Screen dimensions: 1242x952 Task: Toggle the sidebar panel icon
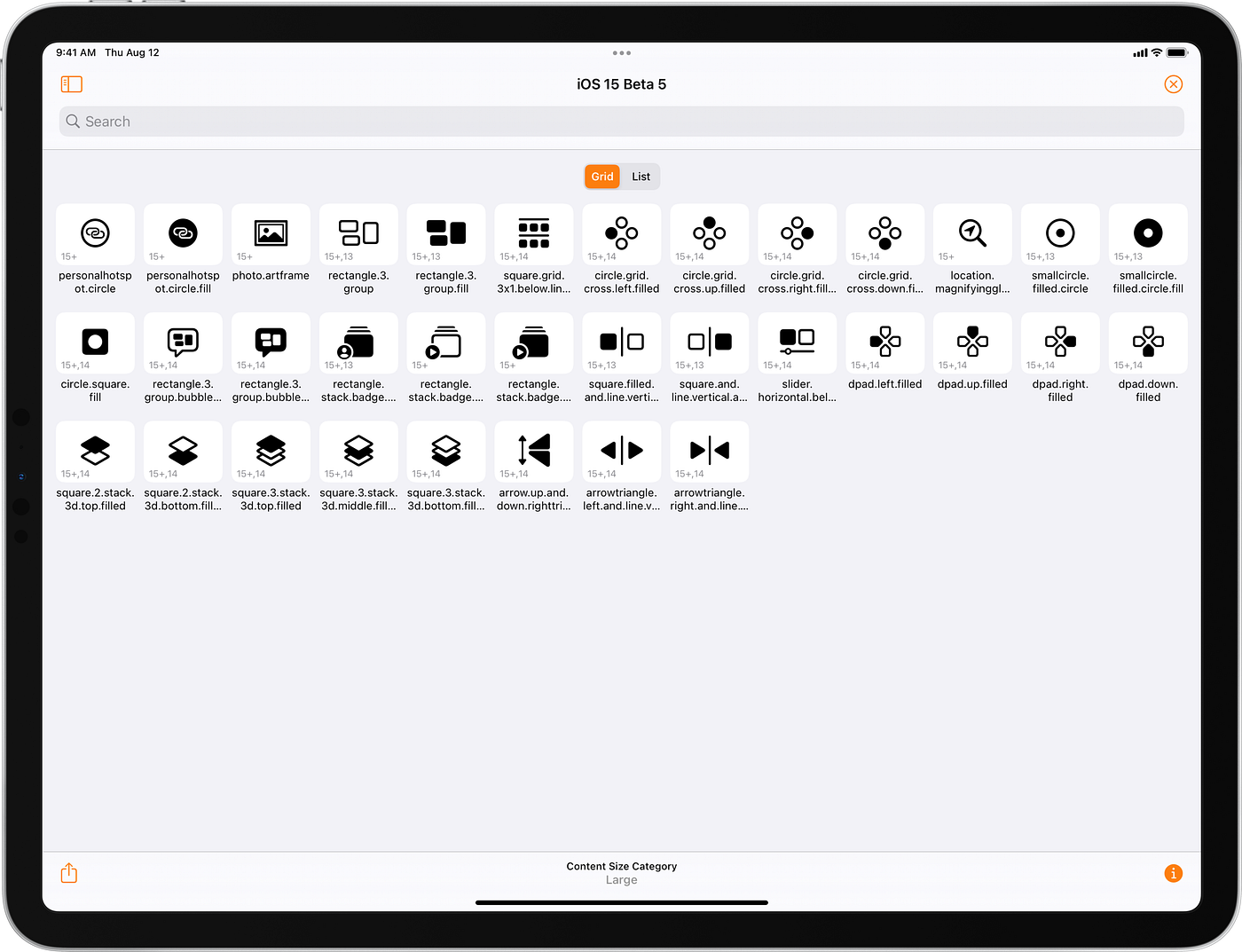click(x=72, y=84)
